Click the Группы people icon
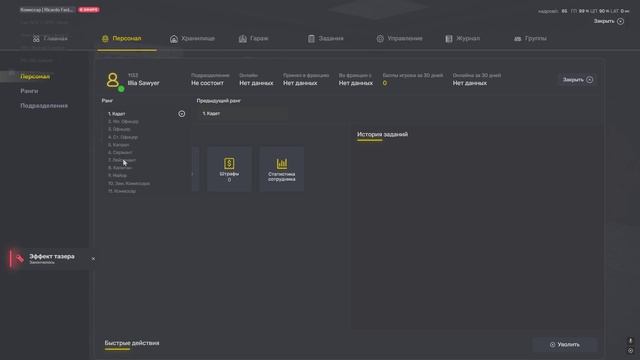This screenshot has width=640, height=360. pyautogui.click(x=518, y=39)
